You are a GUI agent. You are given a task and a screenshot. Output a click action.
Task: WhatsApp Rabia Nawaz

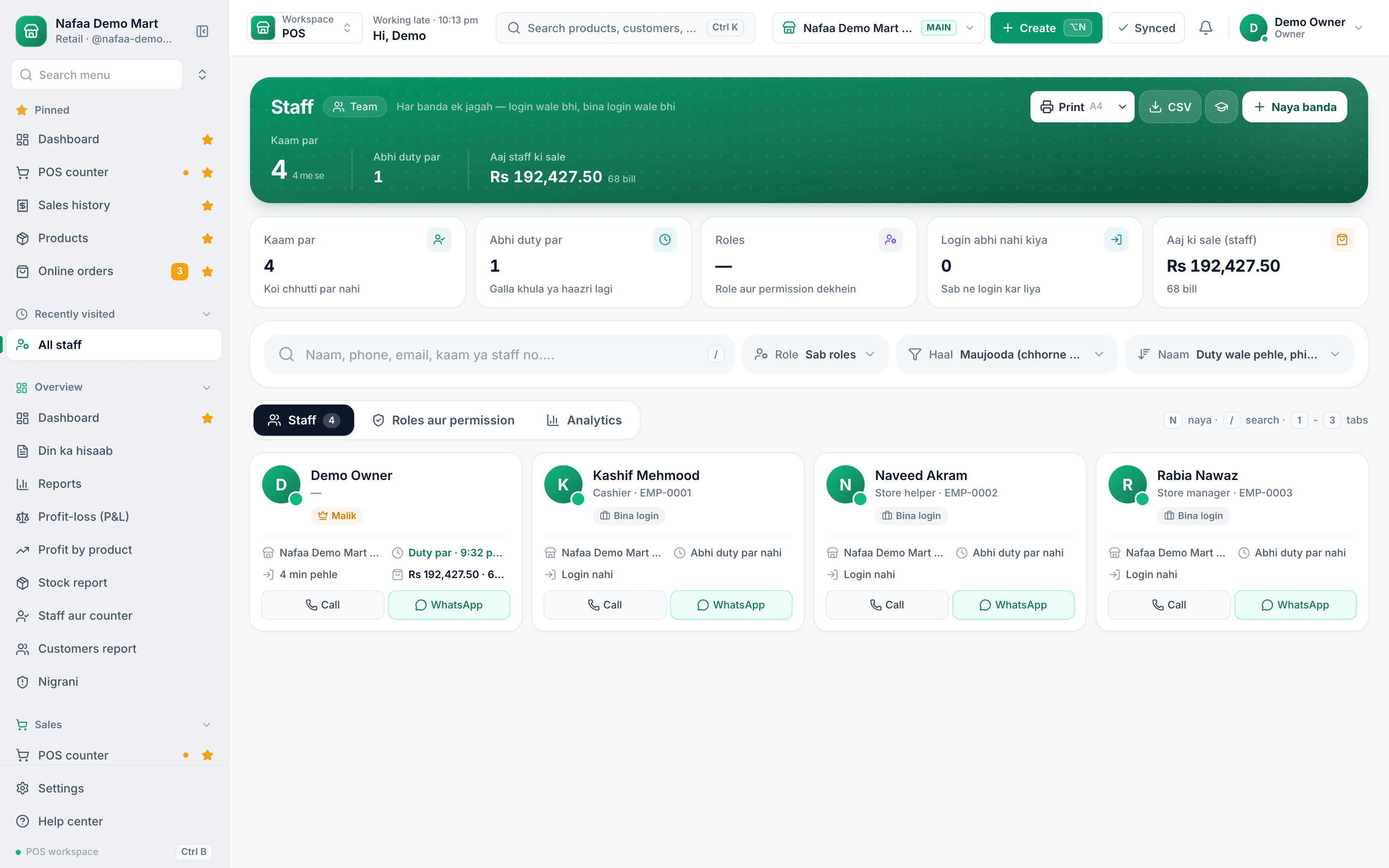point(1295,605)
